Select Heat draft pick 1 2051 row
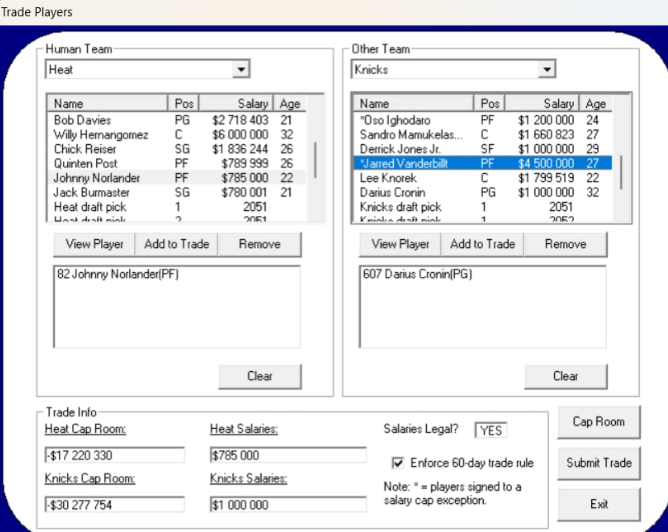The height and width of the screenshot is (532, 668). 177,207
